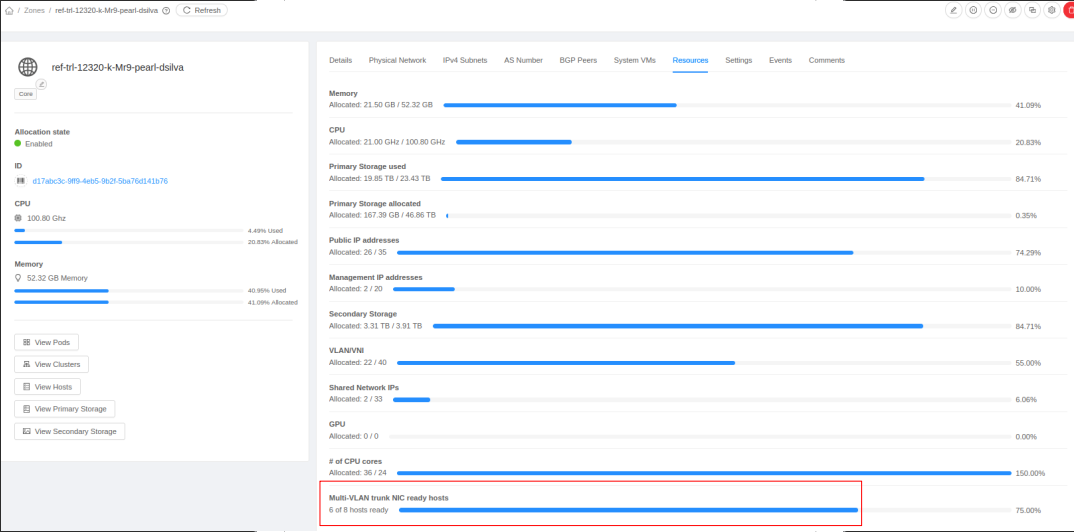Open the View Clusters button
This screenshot has width=1074, height=532.
point(51,364)
